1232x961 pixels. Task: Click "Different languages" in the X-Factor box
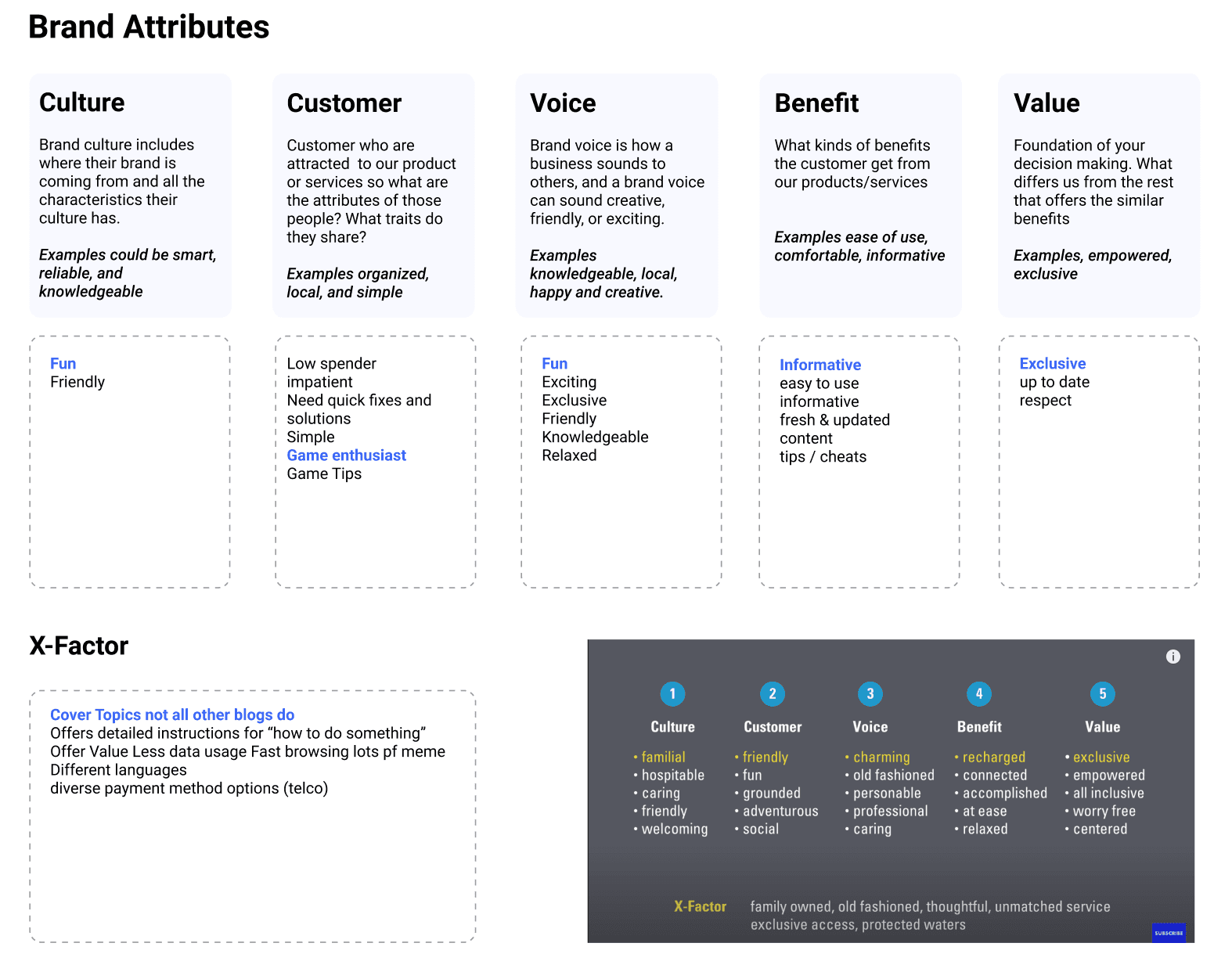tap(119, 770)
